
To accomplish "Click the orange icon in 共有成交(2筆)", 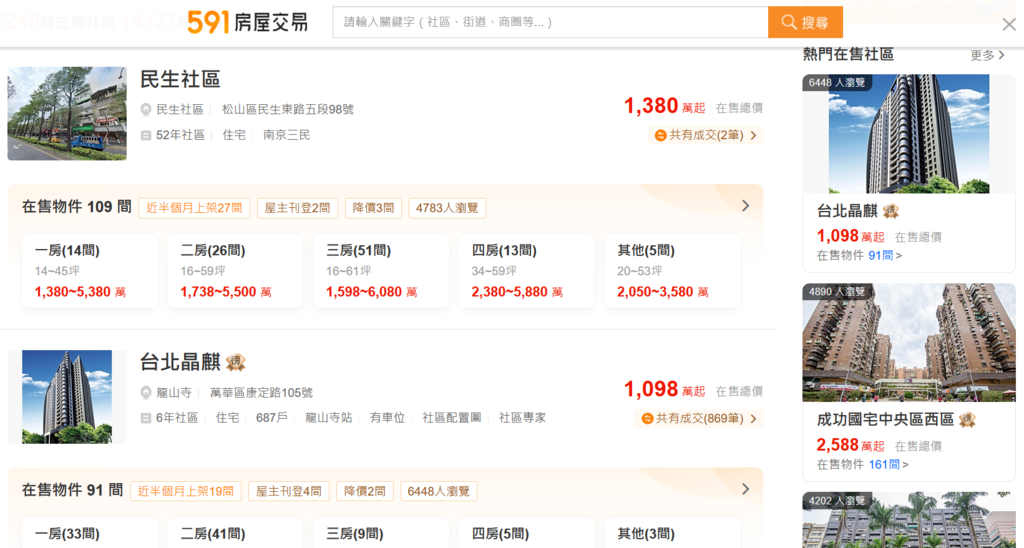I will click(x=660, y=136).
